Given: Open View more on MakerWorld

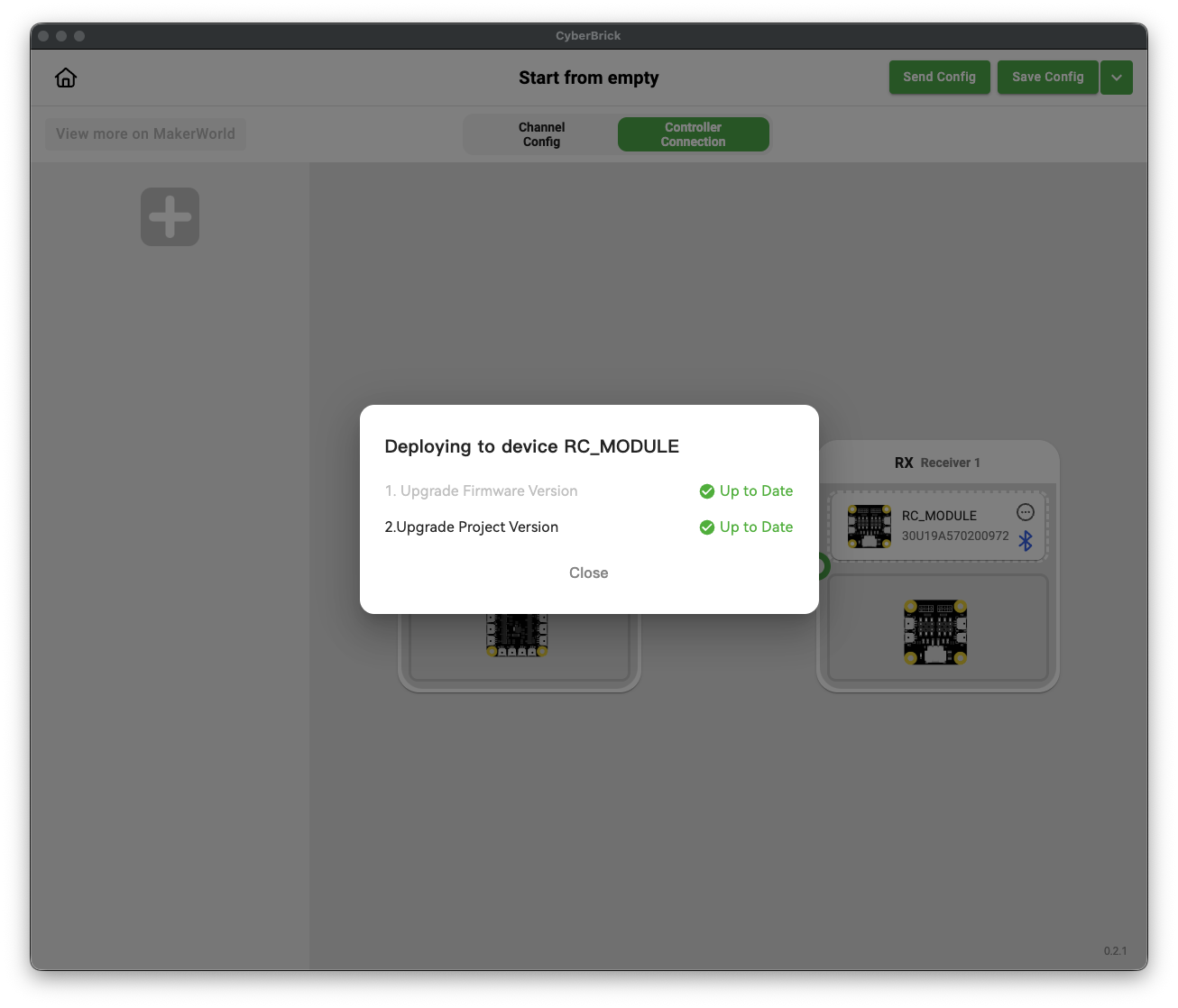Looking at the screenshot, I should (x=145, y=133).
